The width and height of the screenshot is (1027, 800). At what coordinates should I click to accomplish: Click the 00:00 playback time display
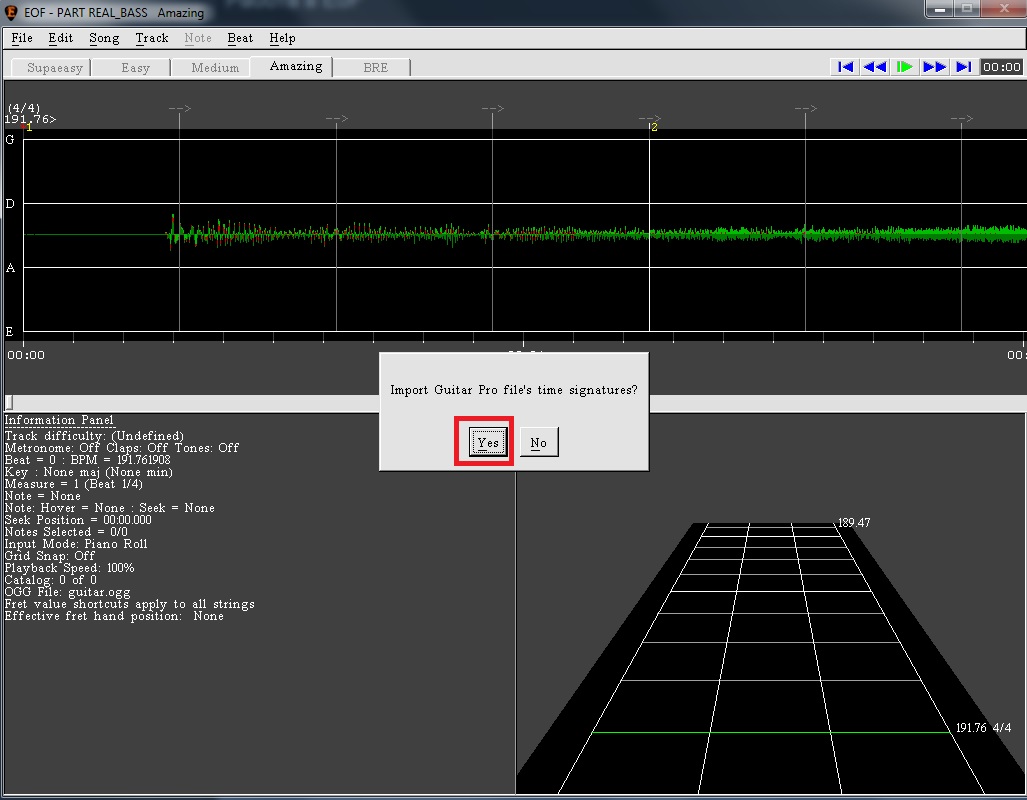[x=1001, y=67]
